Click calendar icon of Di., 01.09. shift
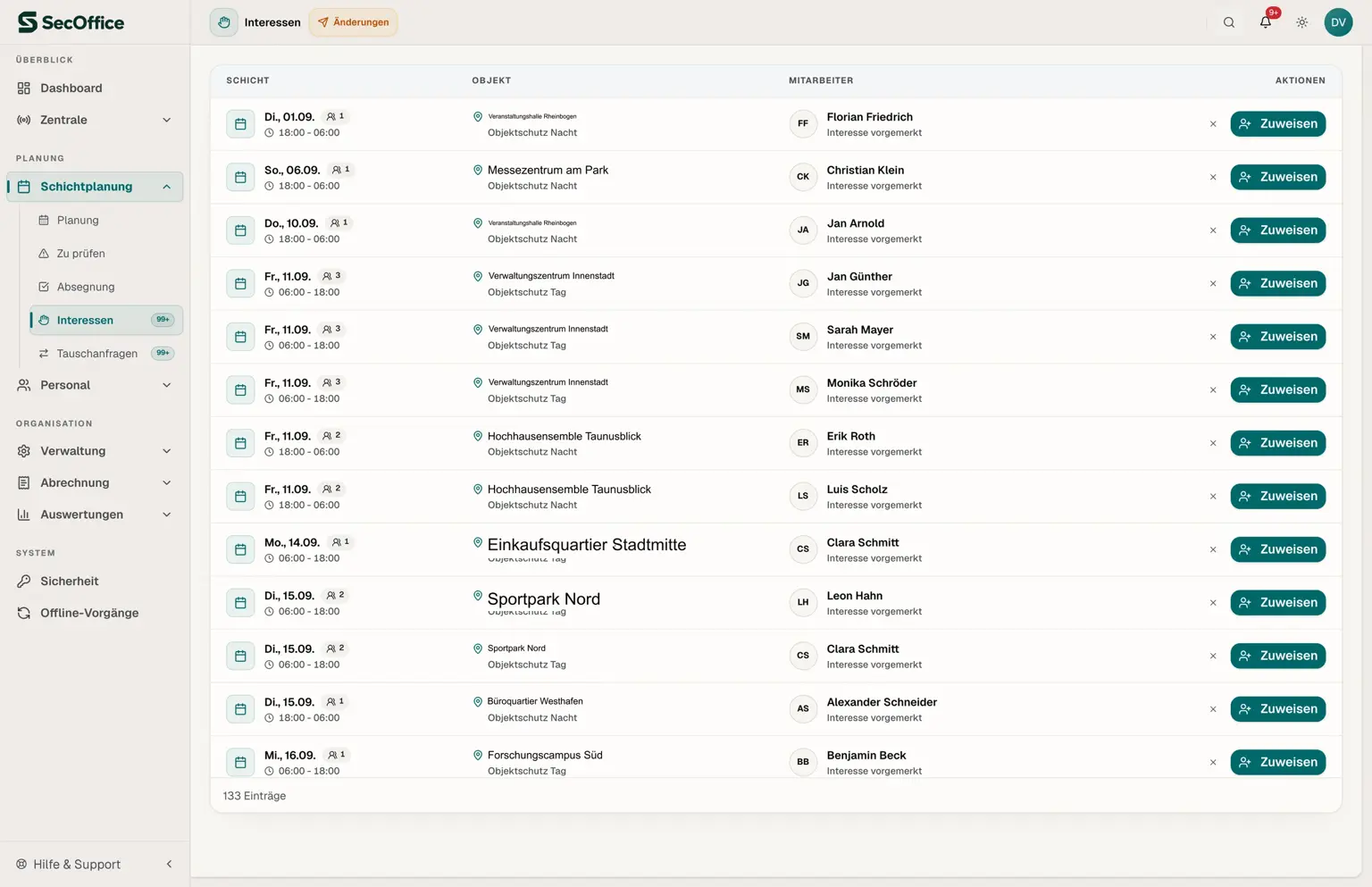1372x887 pixels. tap(240, 124)
